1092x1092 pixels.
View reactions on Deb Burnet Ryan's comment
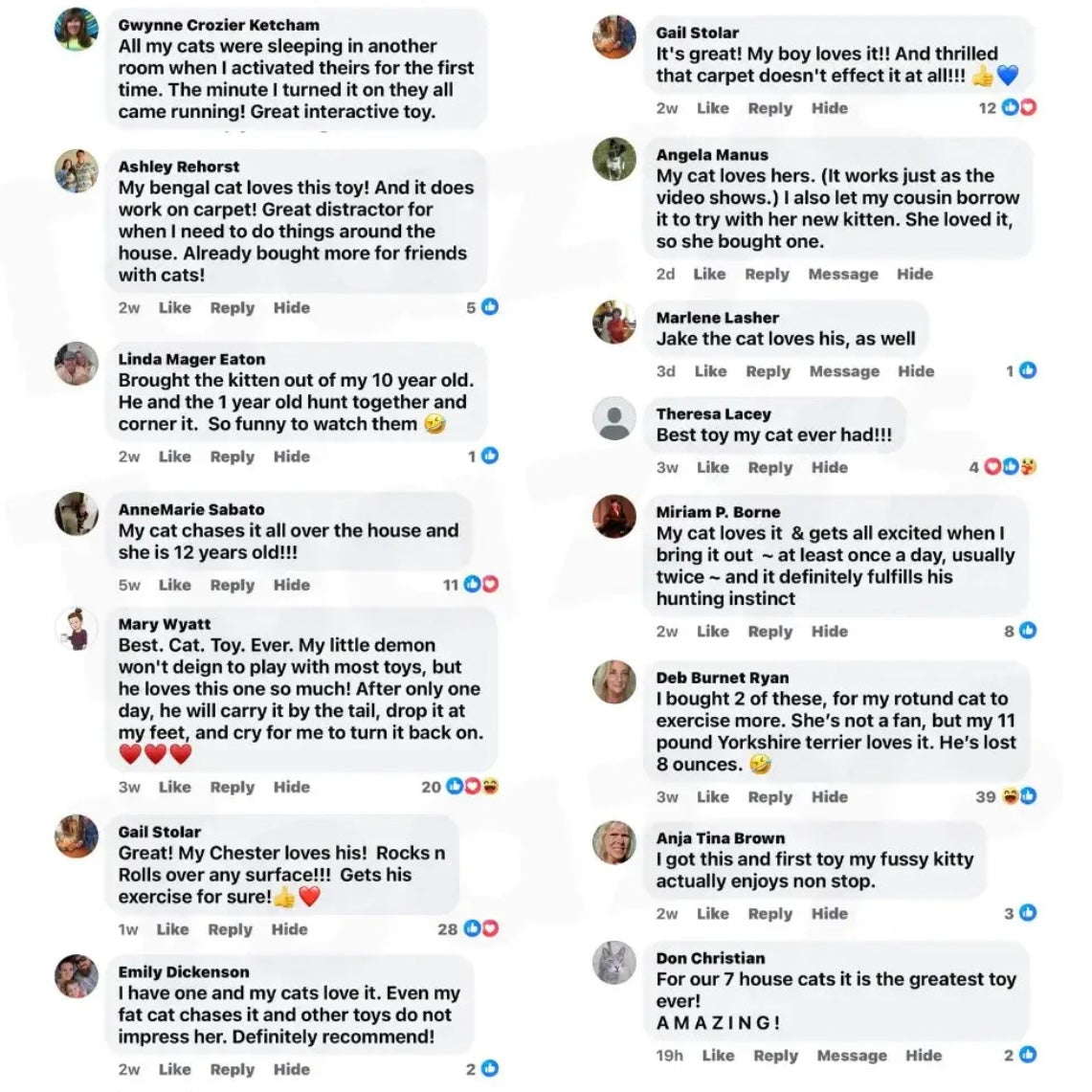(1019, 796)
